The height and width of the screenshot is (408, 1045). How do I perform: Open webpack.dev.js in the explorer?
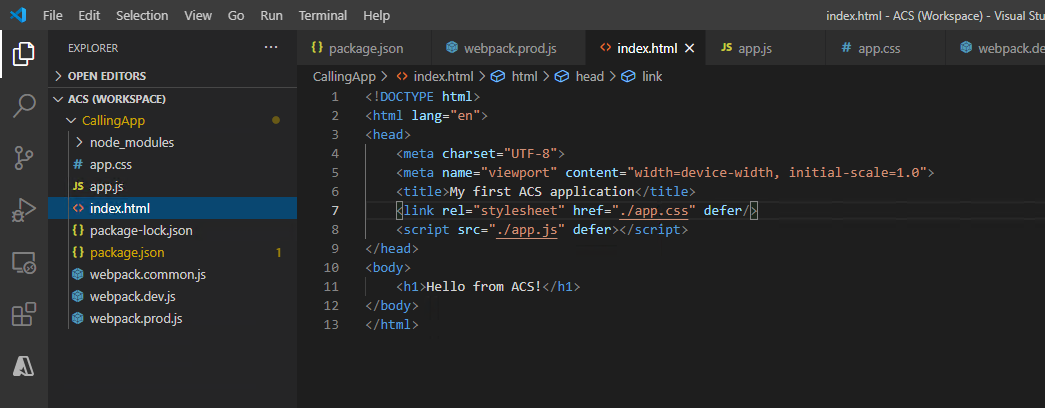(132, 296)
